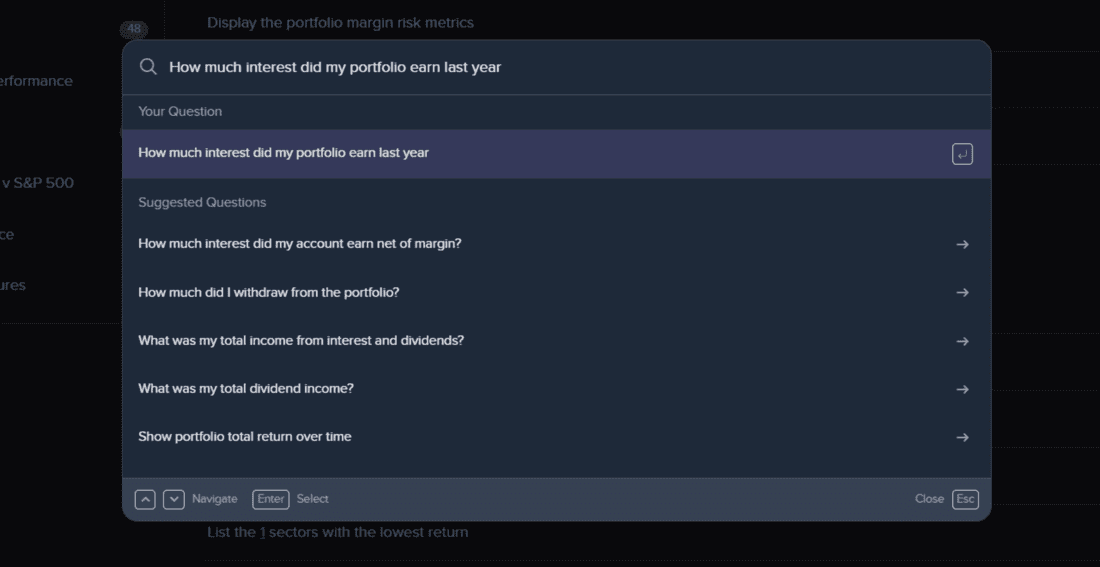
Task: Click the enter-key icon on highlighted question
Action: pos(962,154)
